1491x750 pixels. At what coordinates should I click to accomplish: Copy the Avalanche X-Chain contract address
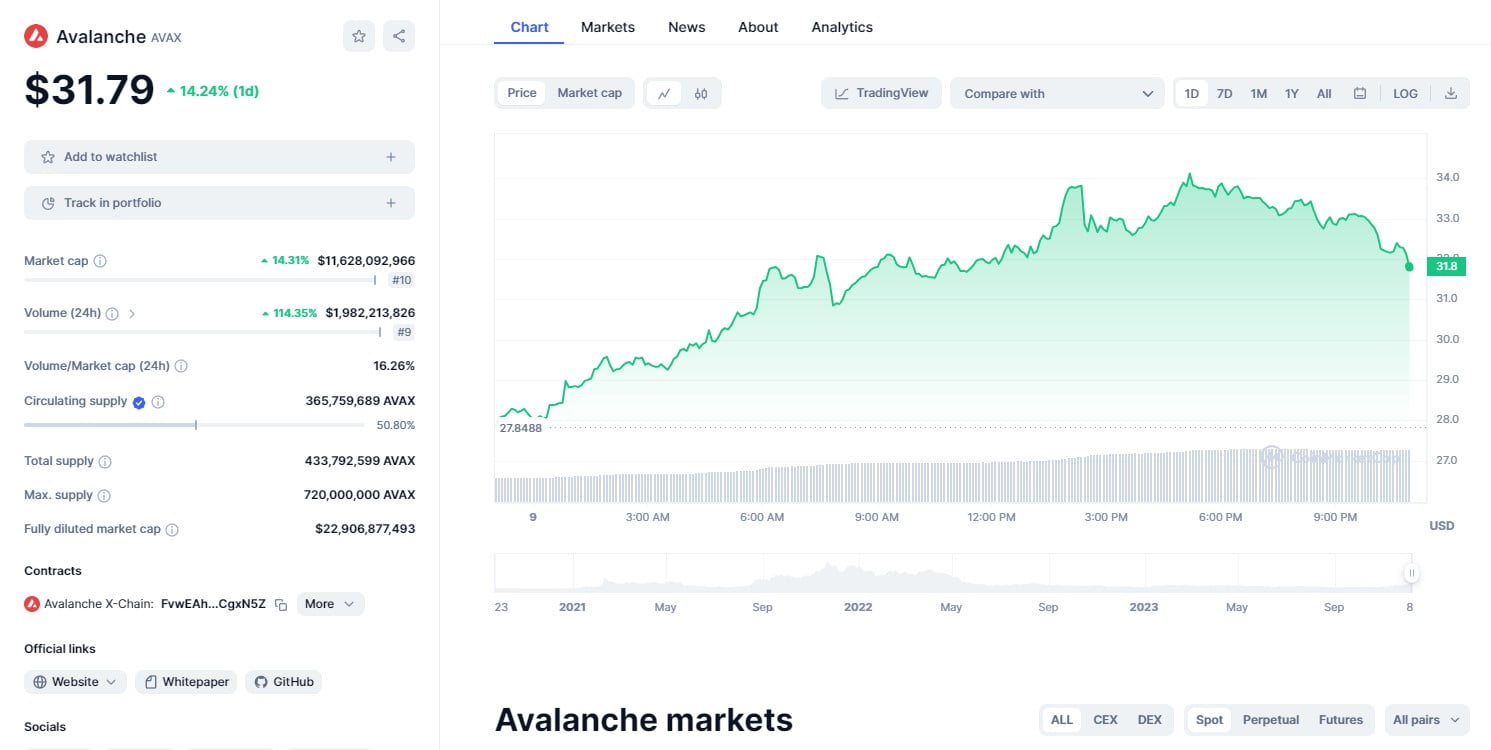(x=281, y=604)
